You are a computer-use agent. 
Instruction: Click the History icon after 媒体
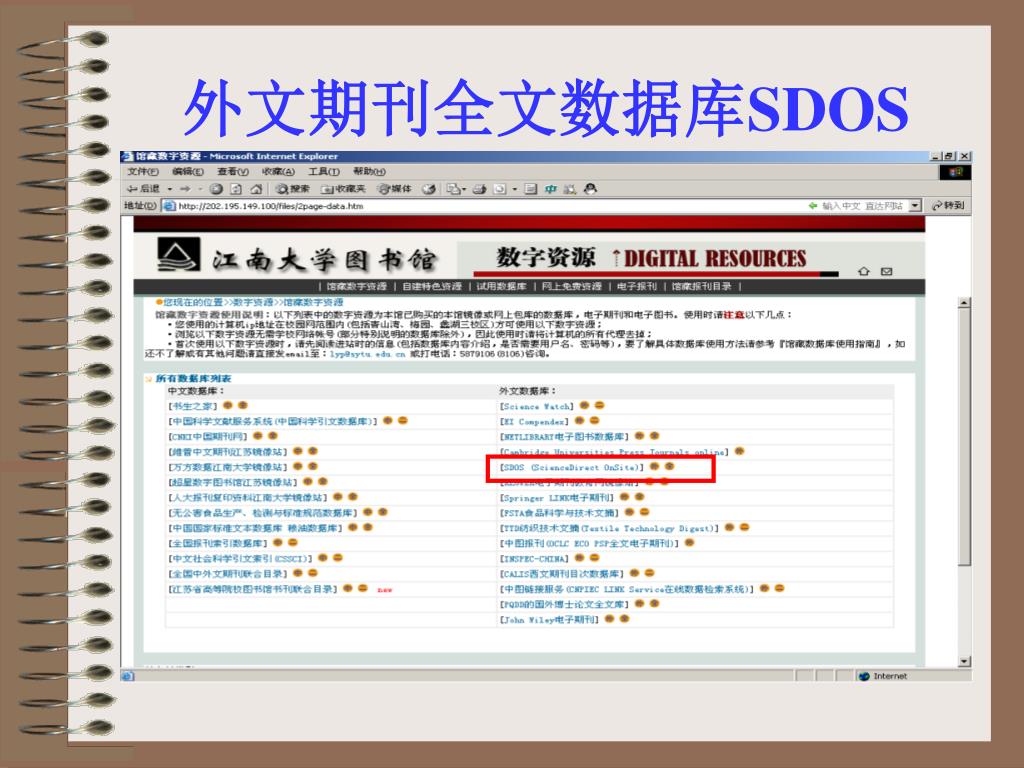tap(429, 189)
